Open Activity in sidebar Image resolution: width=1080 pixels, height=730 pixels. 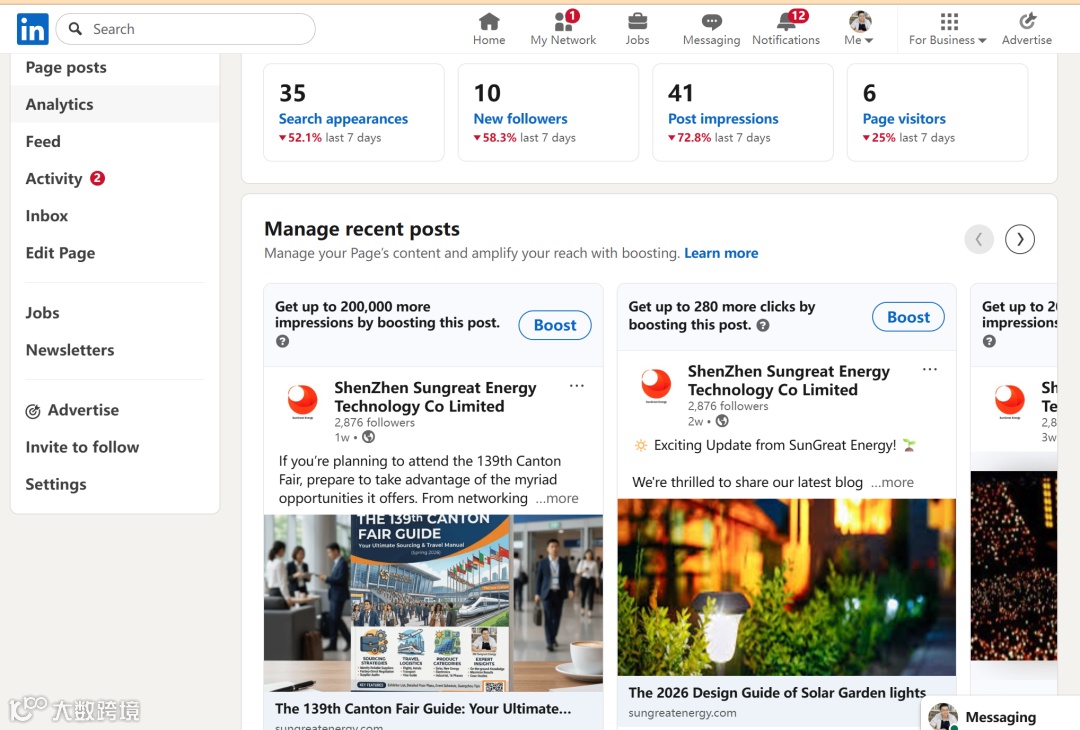click(x=54, y=178)
